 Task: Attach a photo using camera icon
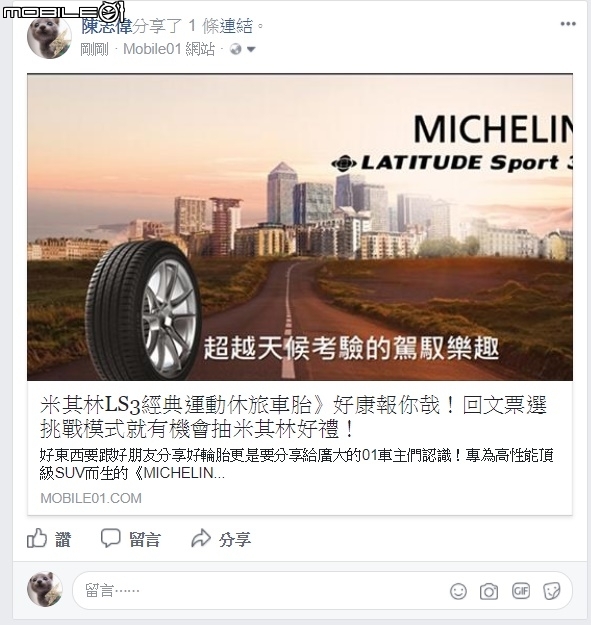(489, 591)
